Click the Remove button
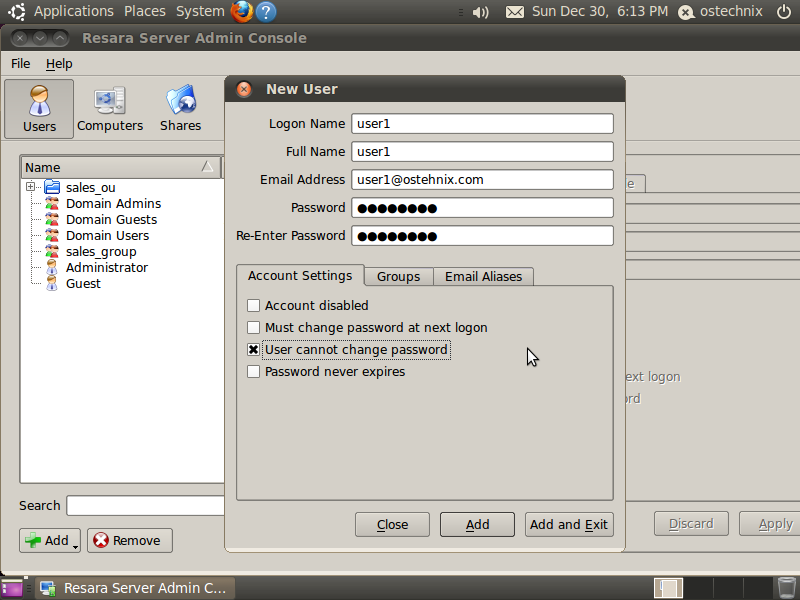Viewport: 800px width, 600px height. [x=130, y=540]
